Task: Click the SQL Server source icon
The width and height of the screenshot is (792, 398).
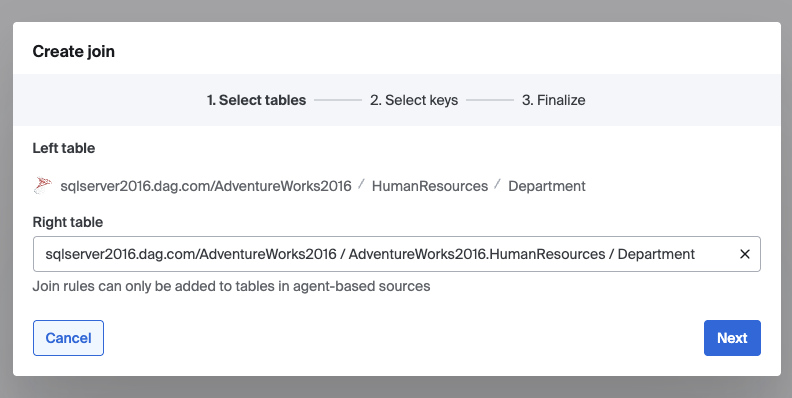Action: point(42,186)
